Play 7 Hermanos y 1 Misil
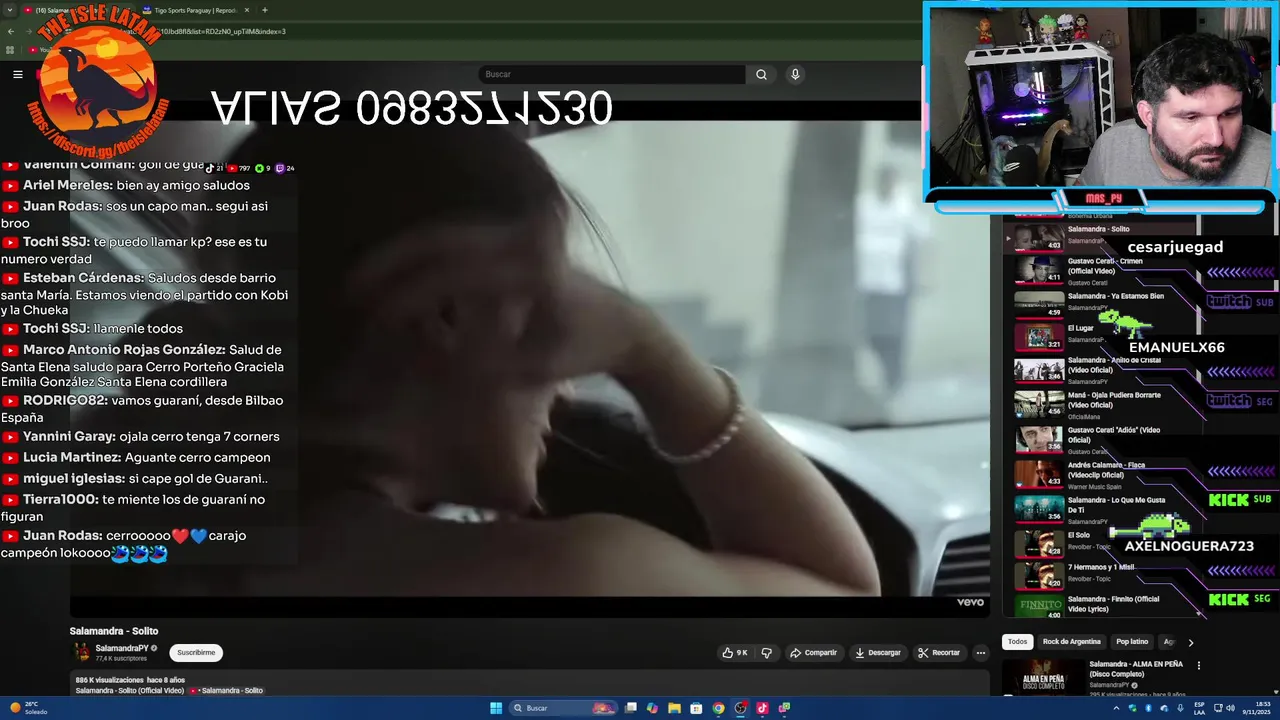 coord(1101,574)
